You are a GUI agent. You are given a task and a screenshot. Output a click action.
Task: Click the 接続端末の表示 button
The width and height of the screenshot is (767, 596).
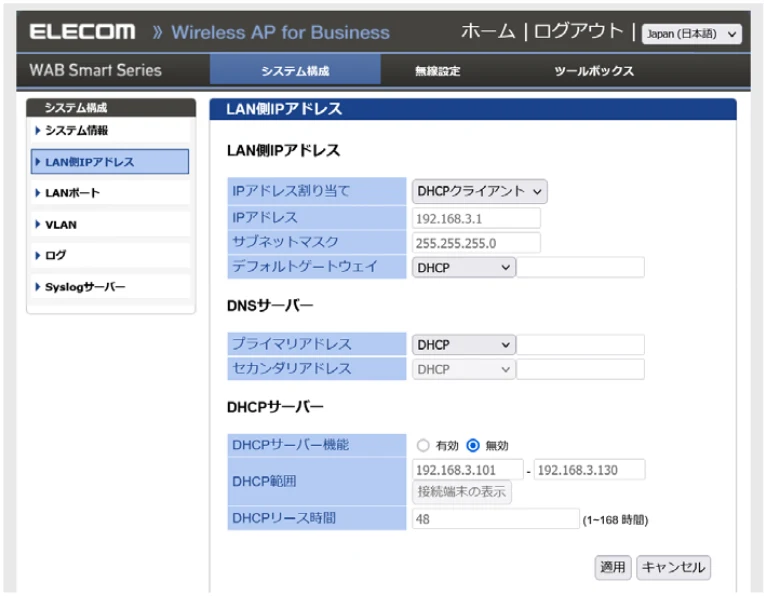(462, 492)
